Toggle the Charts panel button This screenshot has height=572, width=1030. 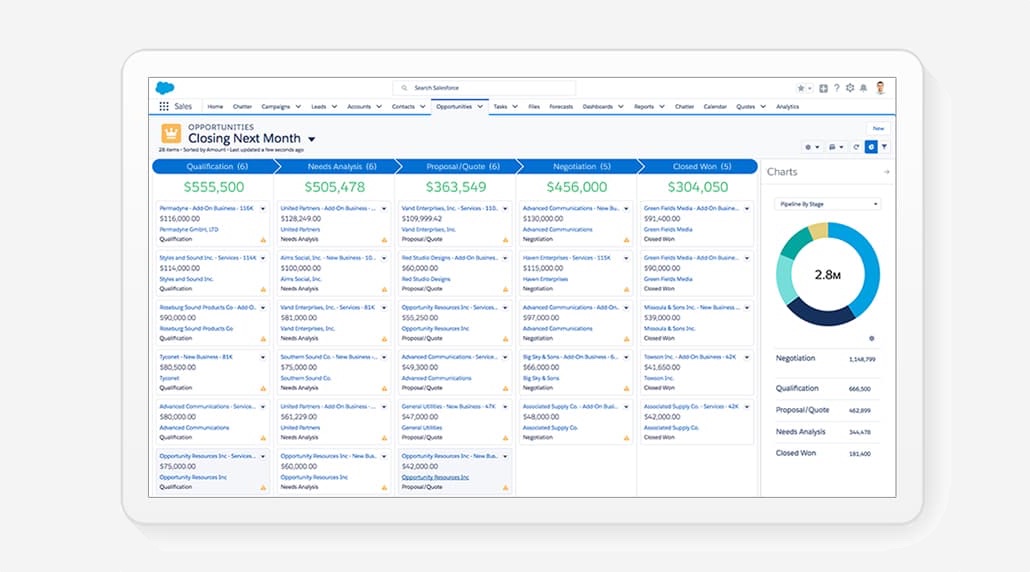pyautogui.click(x=871, y=147)
